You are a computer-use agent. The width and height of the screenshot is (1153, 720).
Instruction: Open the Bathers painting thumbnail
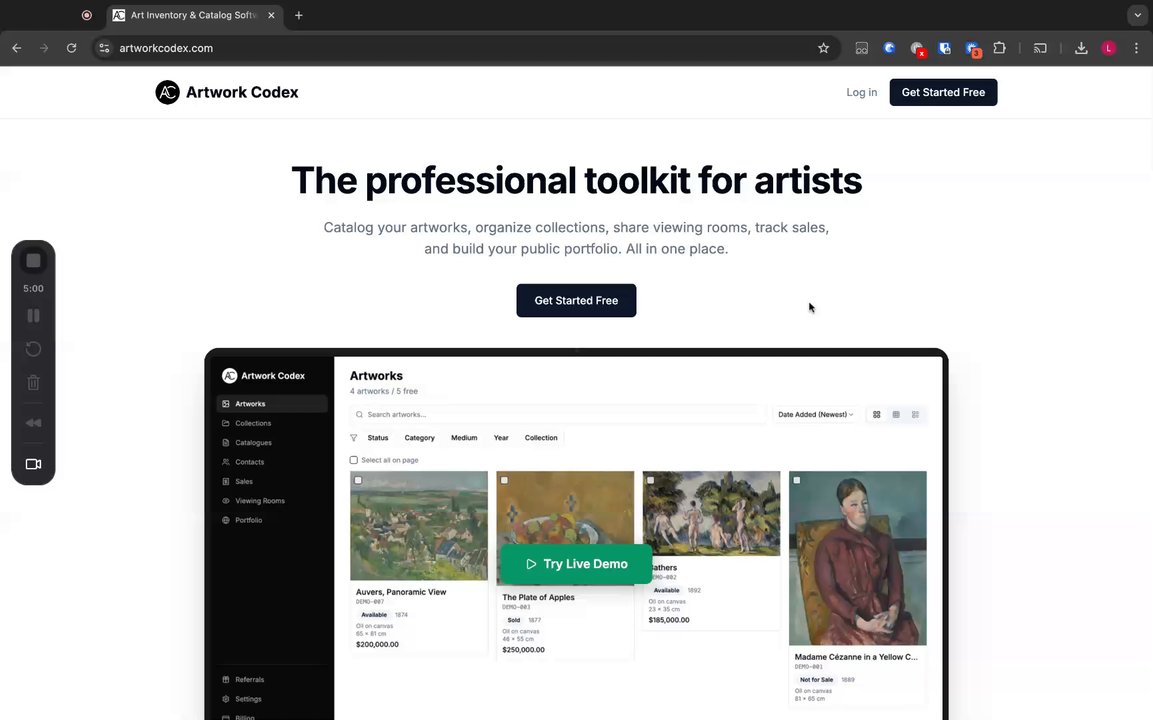(x=711, y=513)
